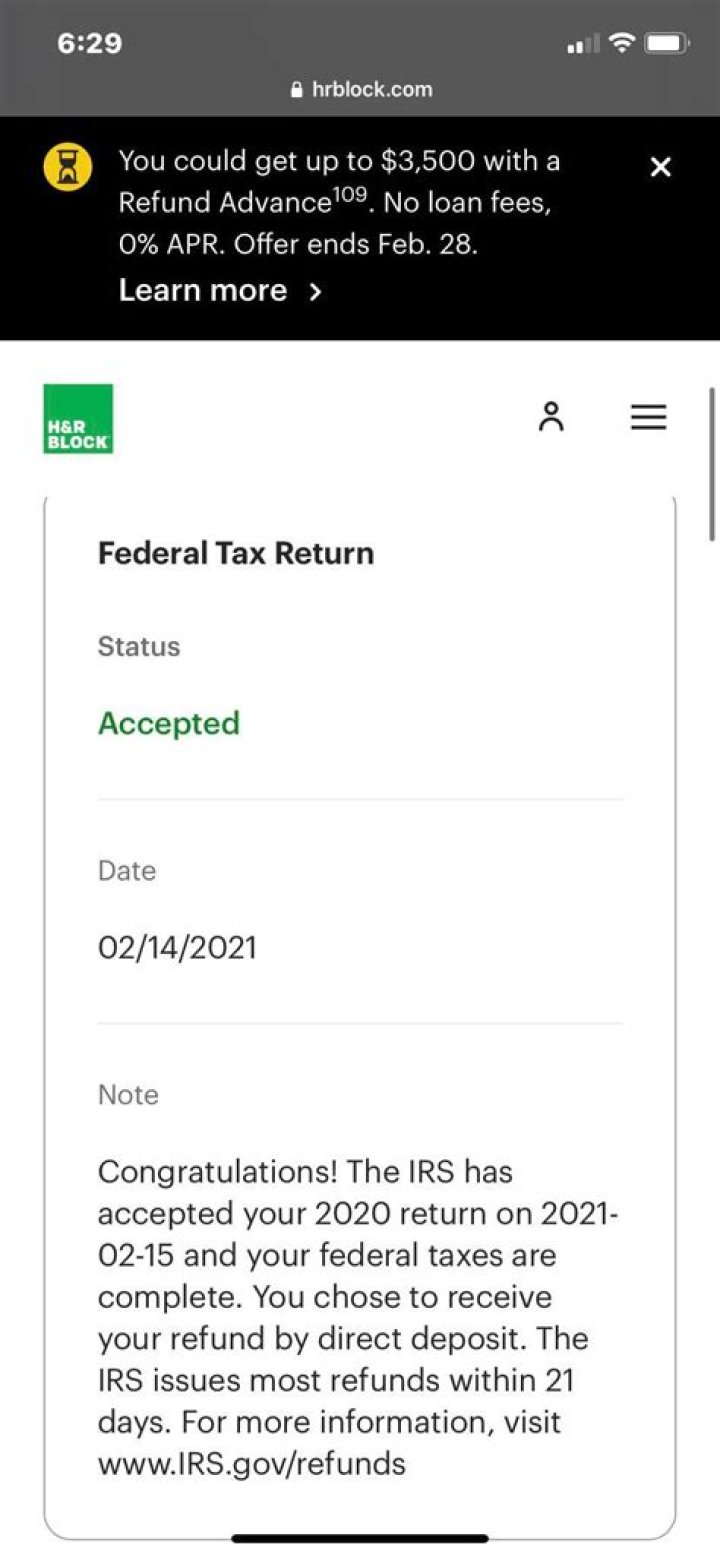Image resolution: width=720 pixels, height=1557 pixels.
Task: Tap the hourglass icon in banner
Action: [x=68, y=167]
